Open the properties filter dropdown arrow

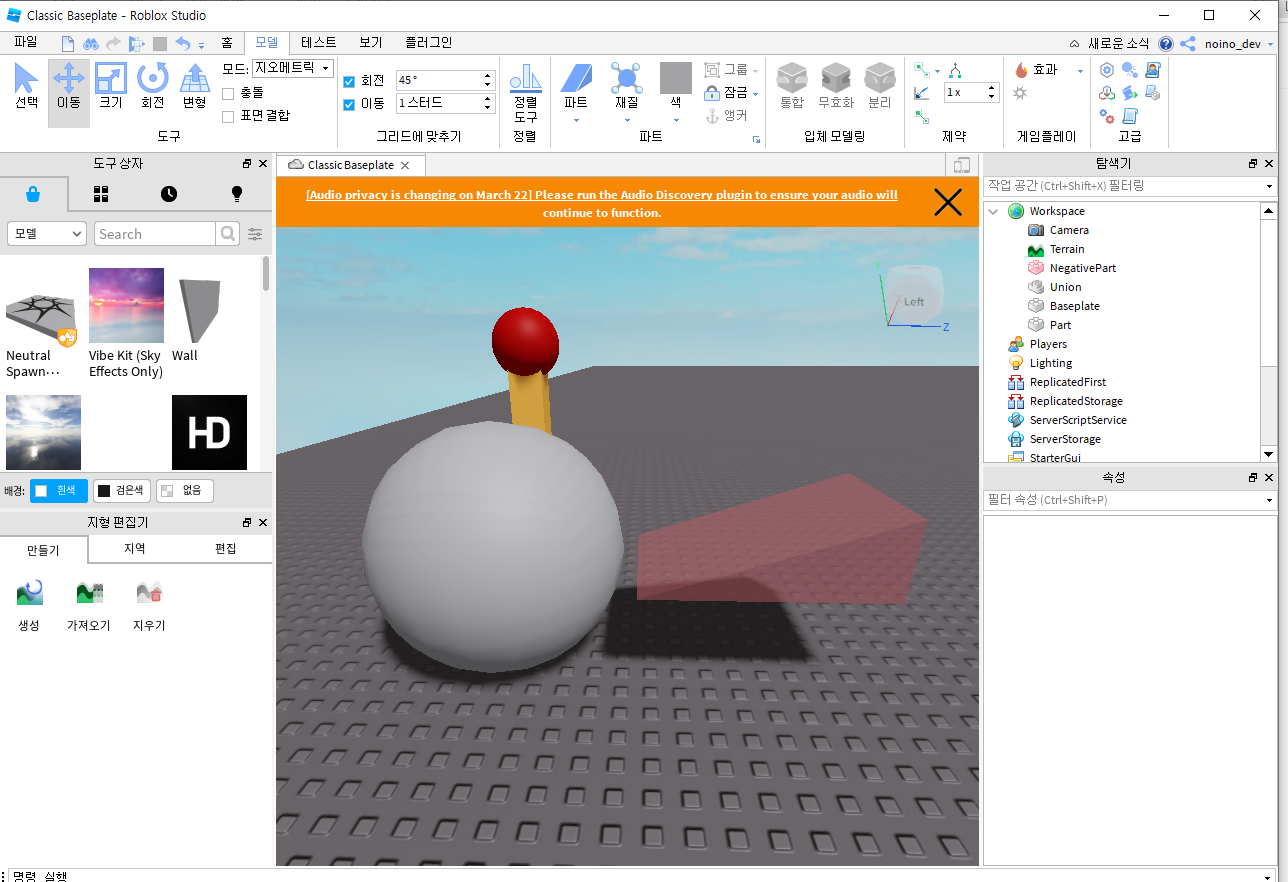[x=1269, y=500]
